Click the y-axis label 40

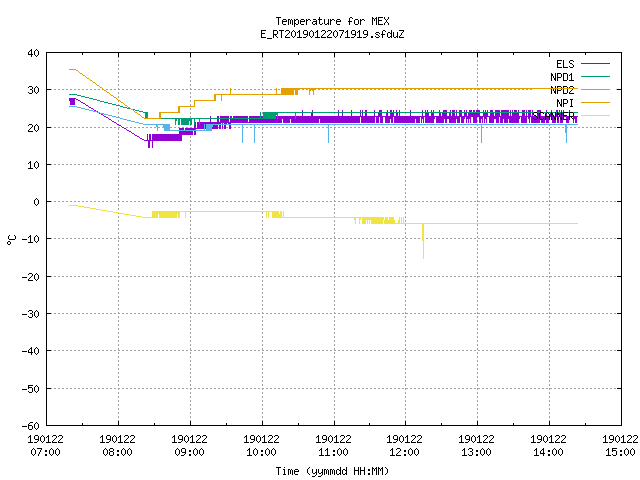point(33,53)
